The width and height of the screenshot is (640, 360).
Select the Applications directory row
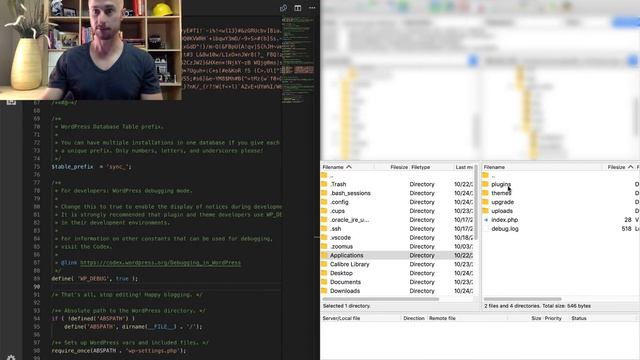click(398, 255)
